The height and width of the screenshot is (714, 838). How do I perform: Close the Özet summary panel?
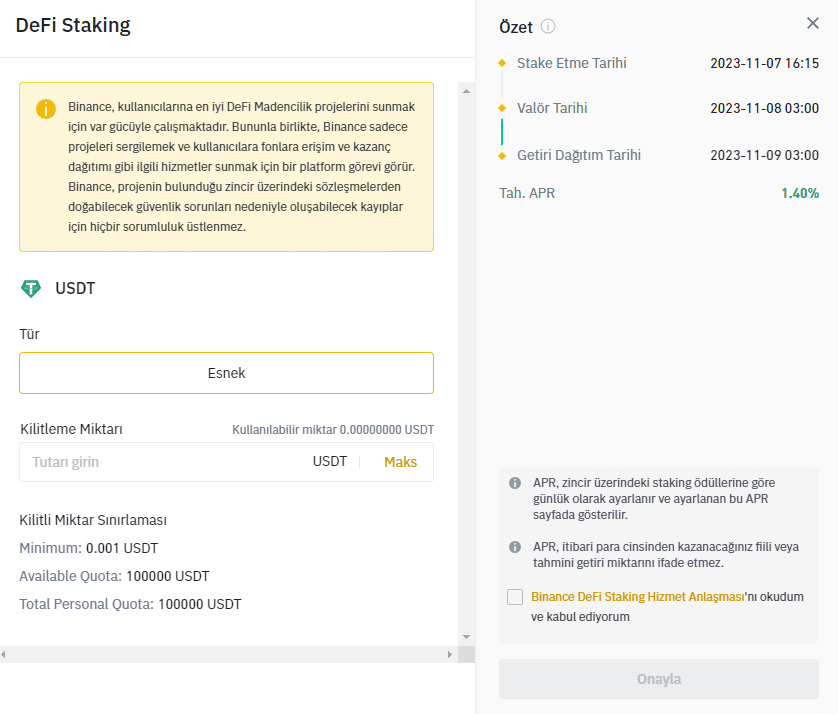[x=812, y=23]
